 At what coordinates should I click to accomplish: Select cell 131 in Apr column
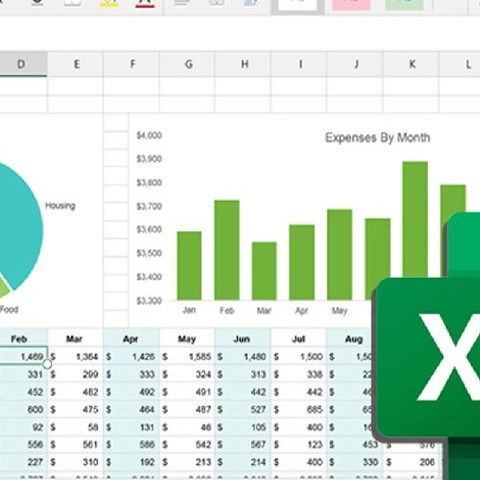(x=132, y=427)
